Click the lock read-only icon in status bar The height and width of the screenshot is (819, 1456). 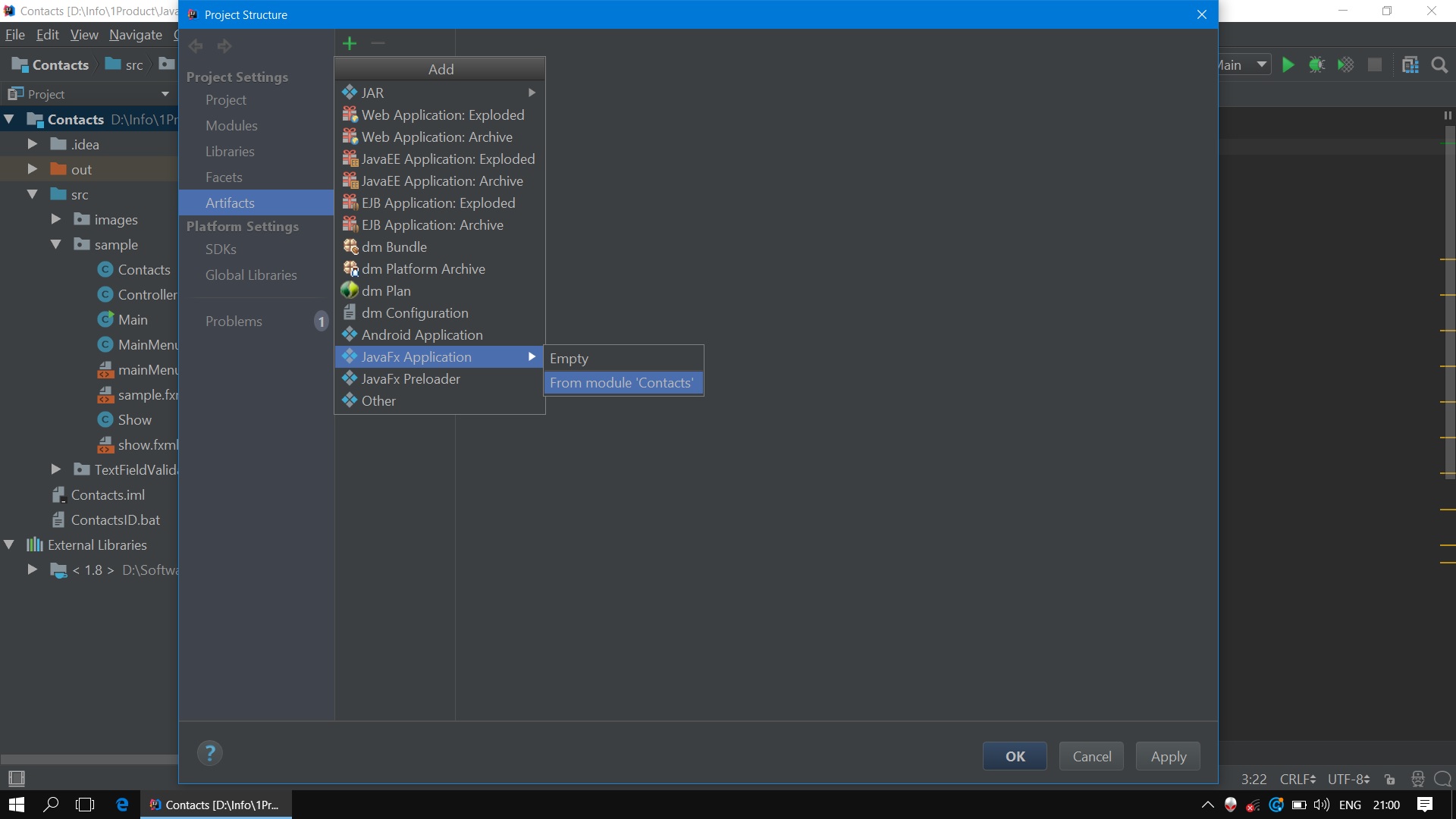click(x=1389, y=779)
